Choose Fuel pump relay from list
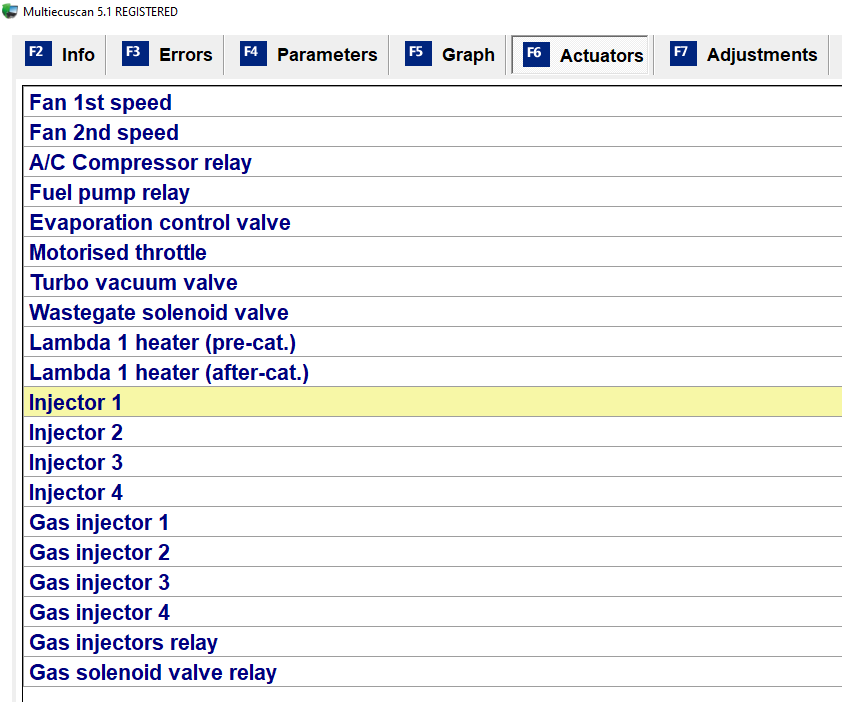This screenshot has width=842, height=702. (432, 192)
